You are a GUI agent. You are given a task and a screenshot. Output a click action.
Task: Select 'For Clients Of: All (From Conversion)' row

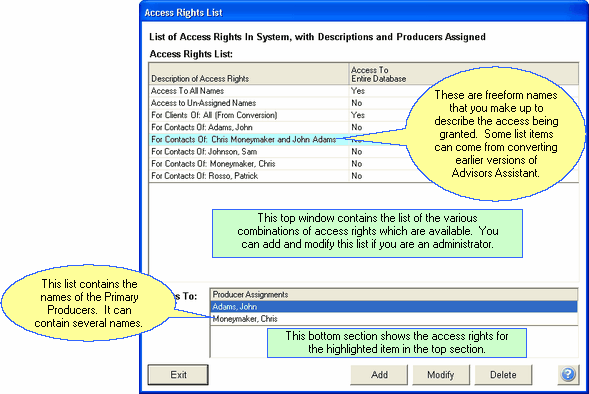[363, 115]
